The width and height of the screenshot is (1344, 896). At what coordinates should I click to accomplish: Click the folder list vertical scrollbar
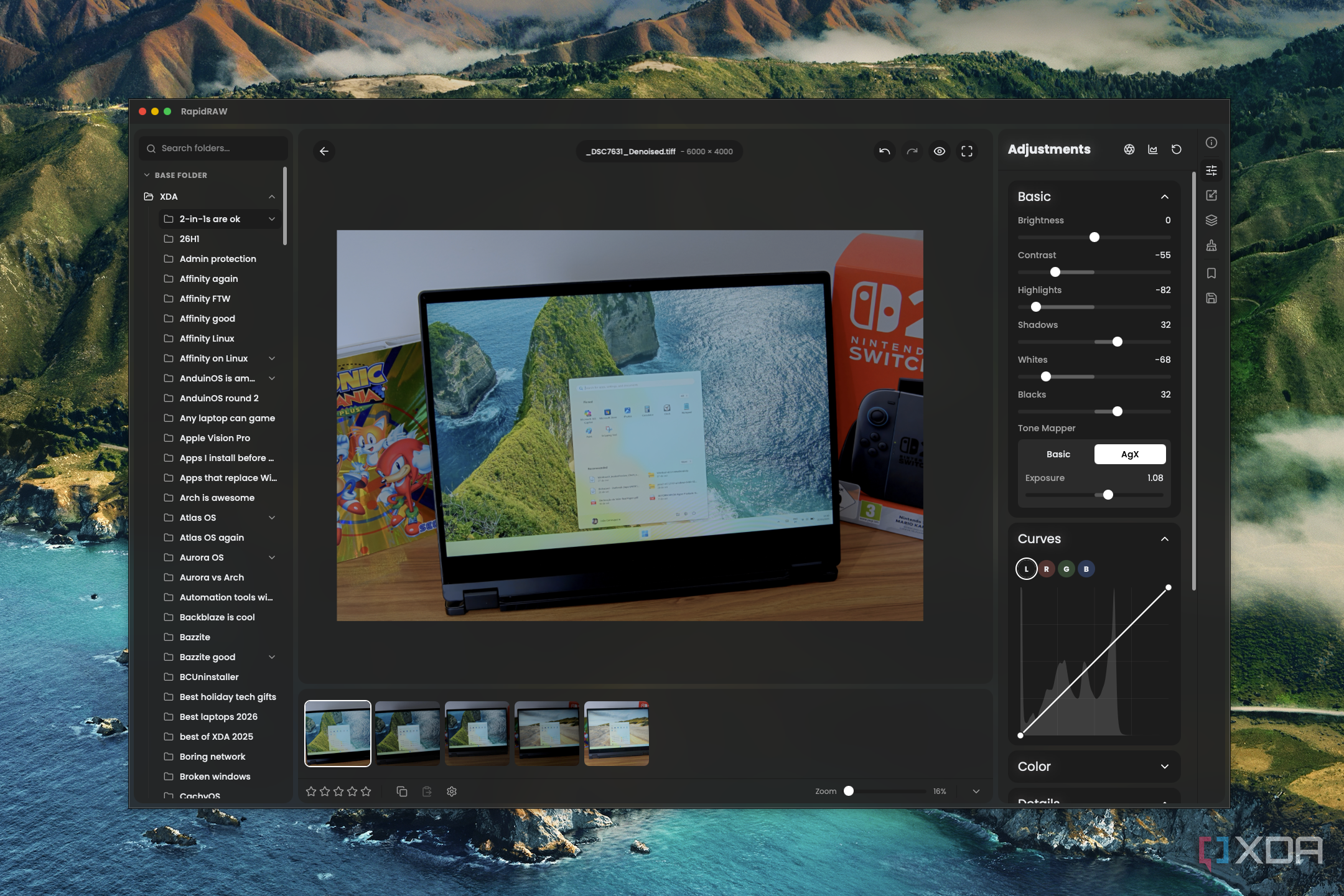(285, 206)
